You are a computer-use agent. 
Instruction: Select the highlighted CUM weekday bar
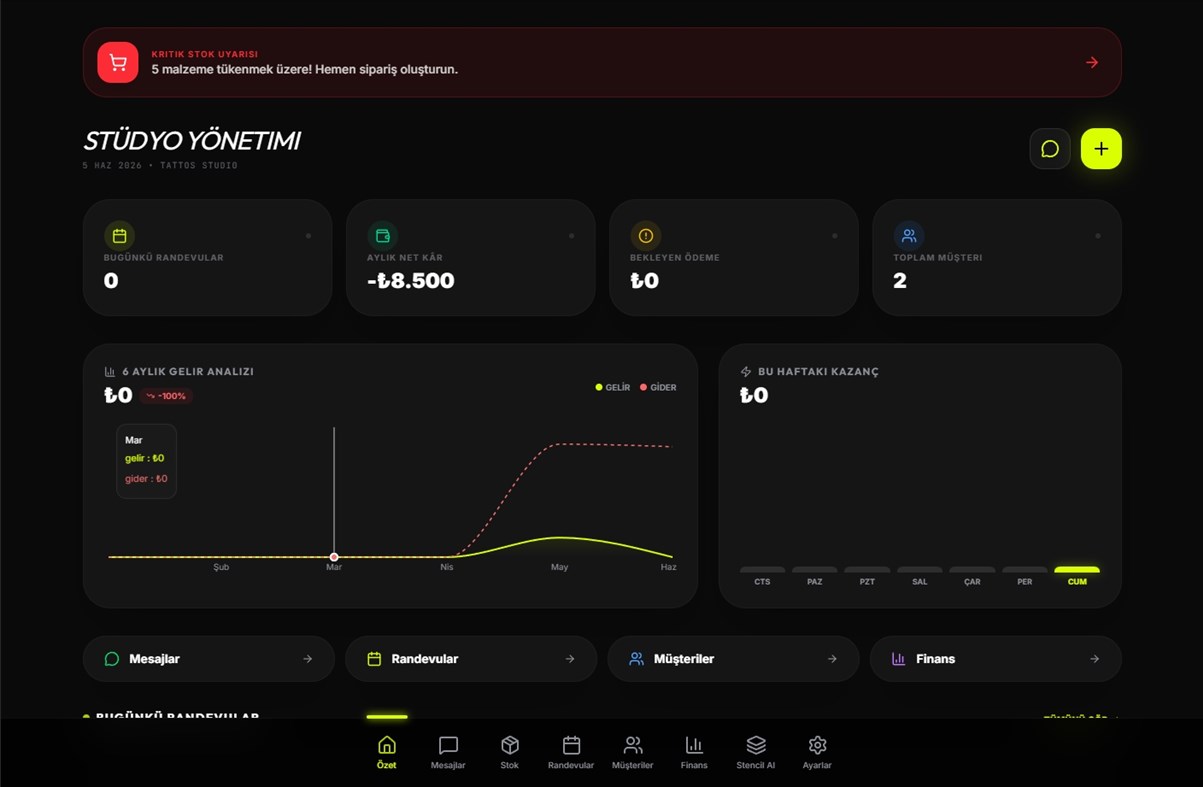[x=1077, y=570]
